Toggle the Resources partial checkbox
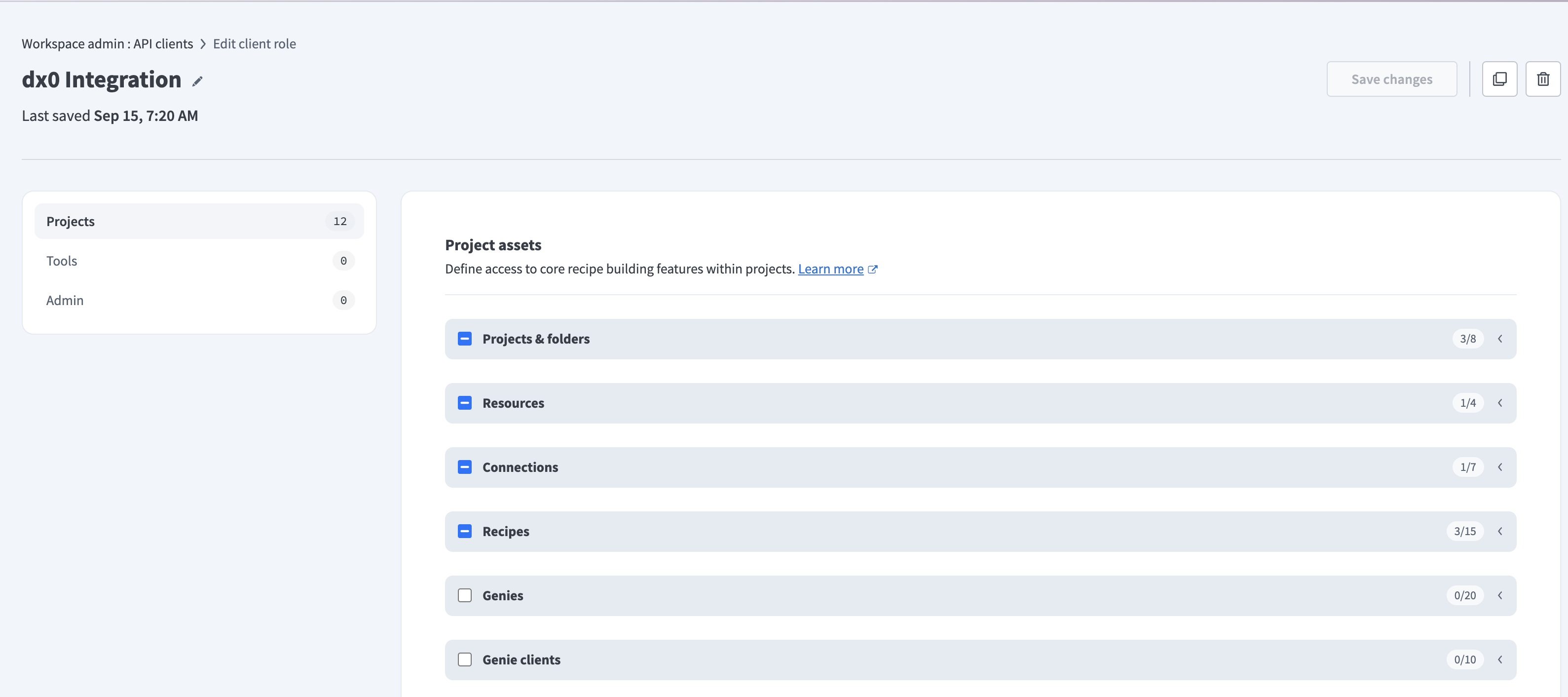 [464, 403]
